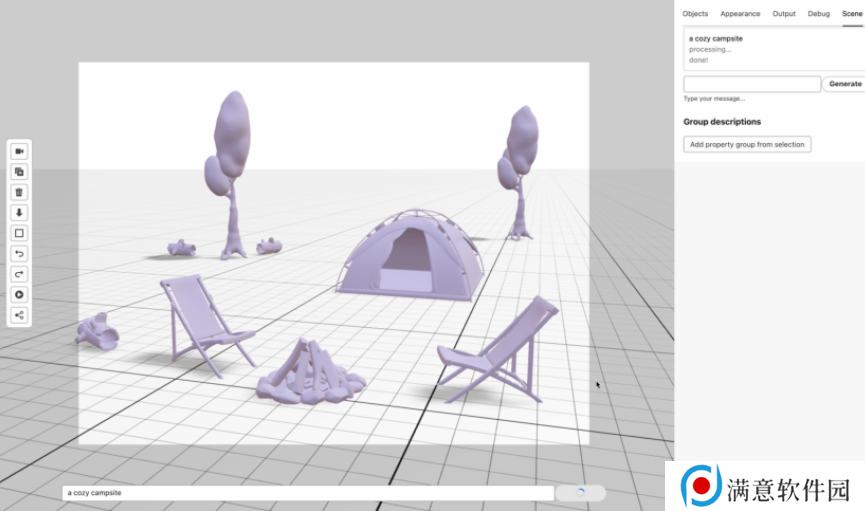The height and width of the screenshot is (511, 865).
Task: Open the Debug tab
Action: coord(818,14)
